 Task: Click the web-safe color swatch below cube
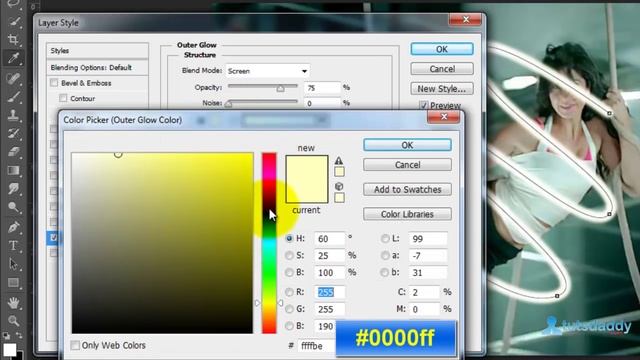[339, 198]
